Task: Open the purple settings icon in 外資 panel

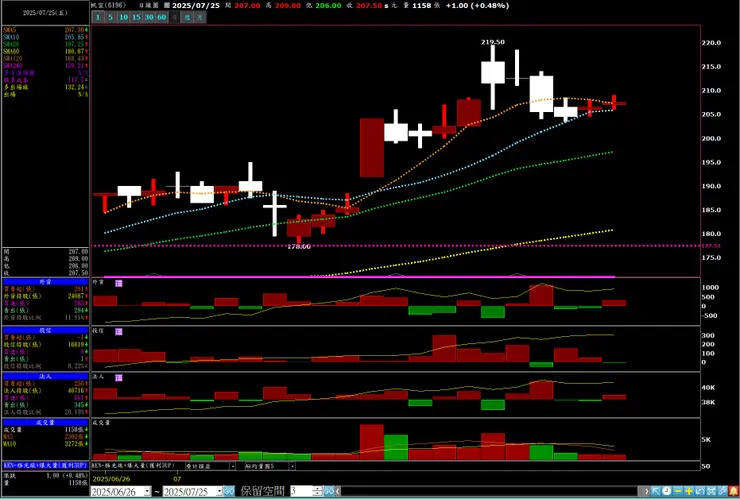Action: pyautogui.click(x=119, y=283)
